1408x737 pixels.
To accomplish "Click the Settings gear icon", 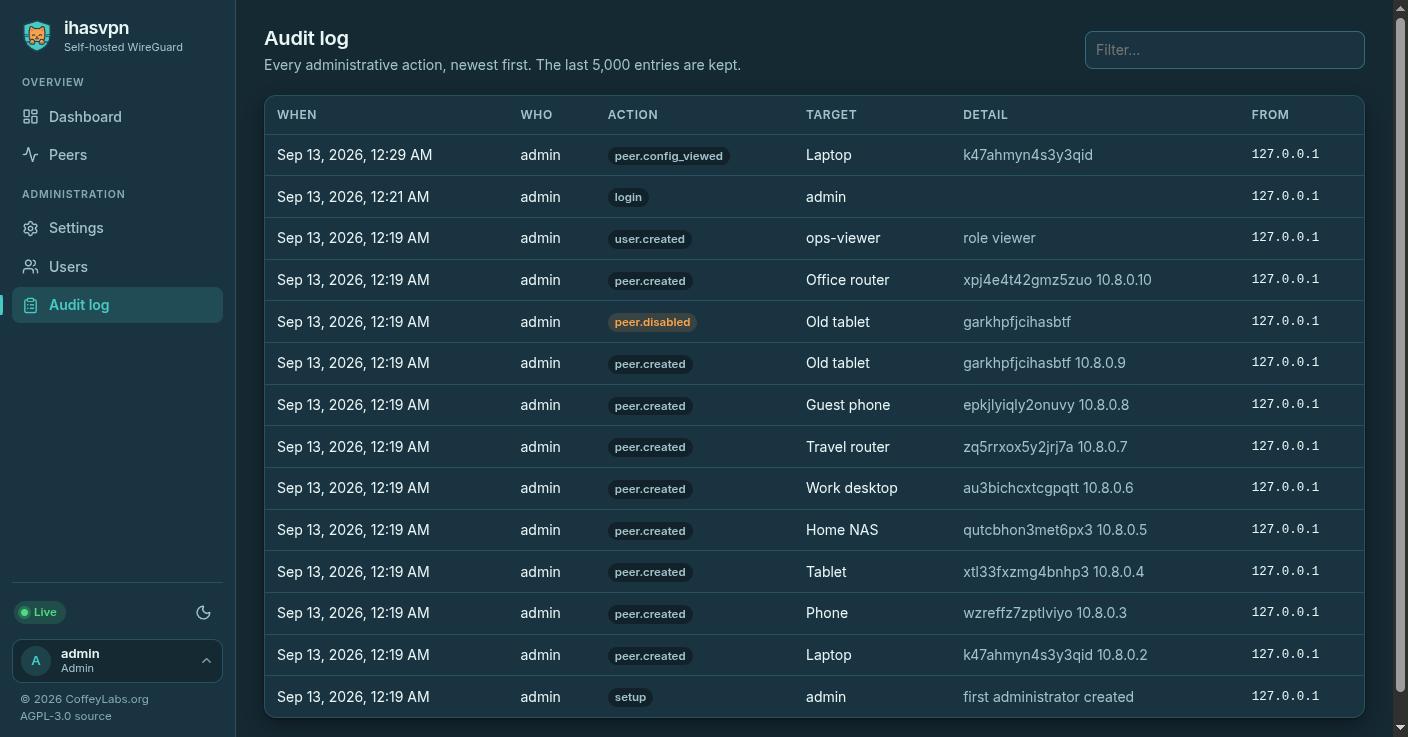I will point(31,228).
